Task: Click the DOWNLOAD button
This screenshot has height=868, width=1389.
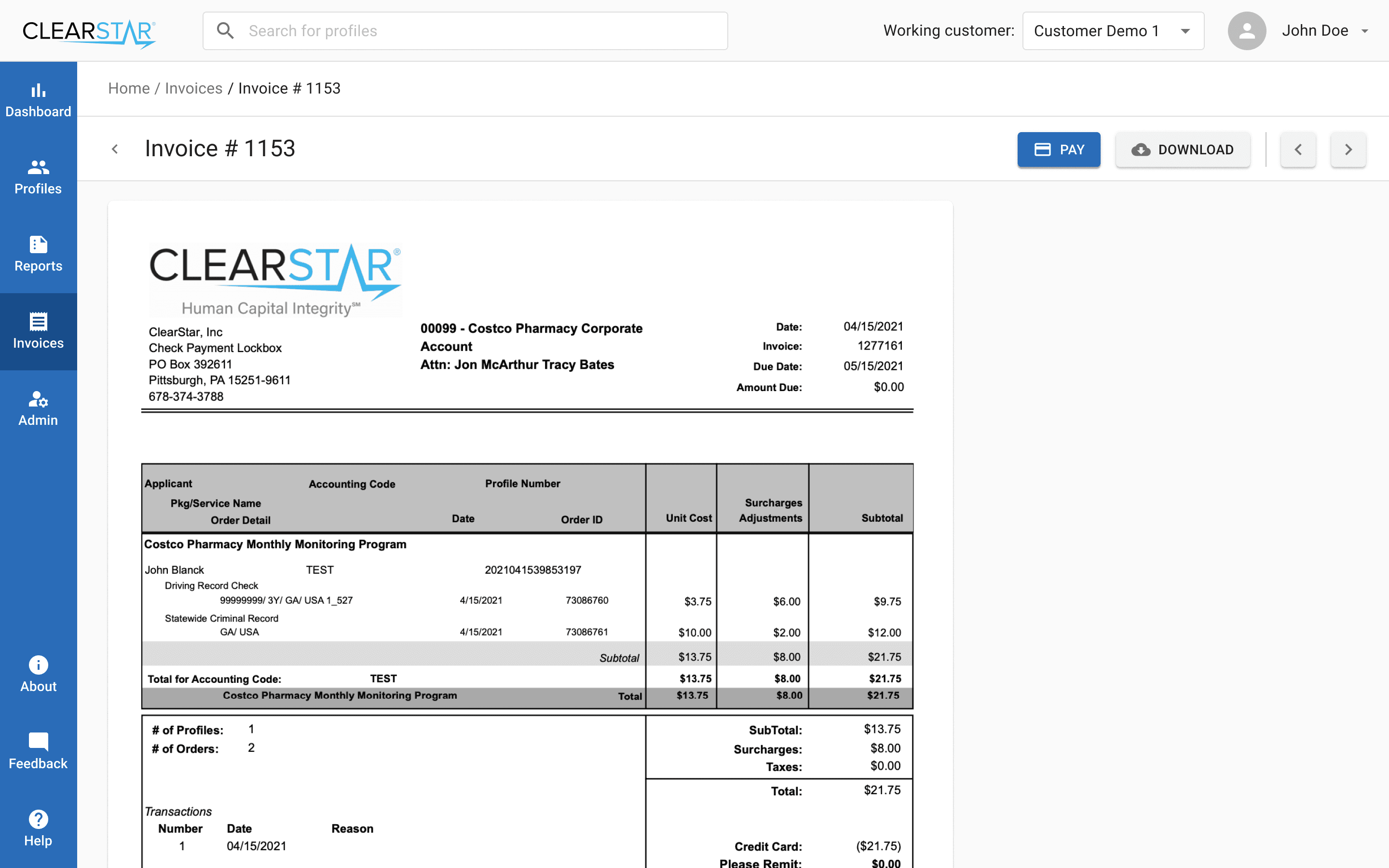Action: pos(1183,150)
